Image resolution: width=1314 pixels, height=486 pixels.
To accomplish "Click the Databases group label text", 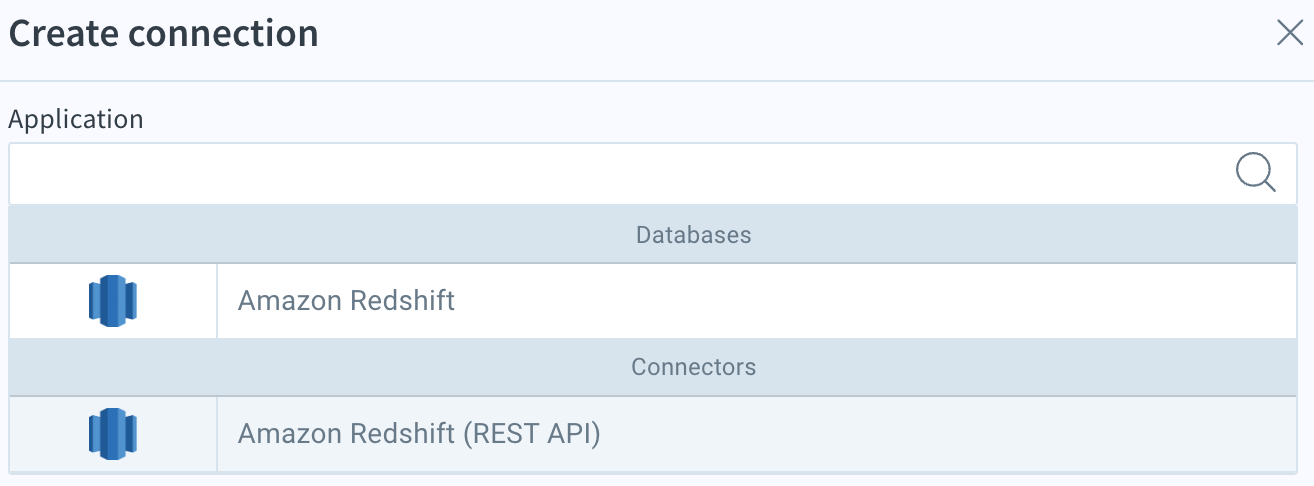I will 693,235.
